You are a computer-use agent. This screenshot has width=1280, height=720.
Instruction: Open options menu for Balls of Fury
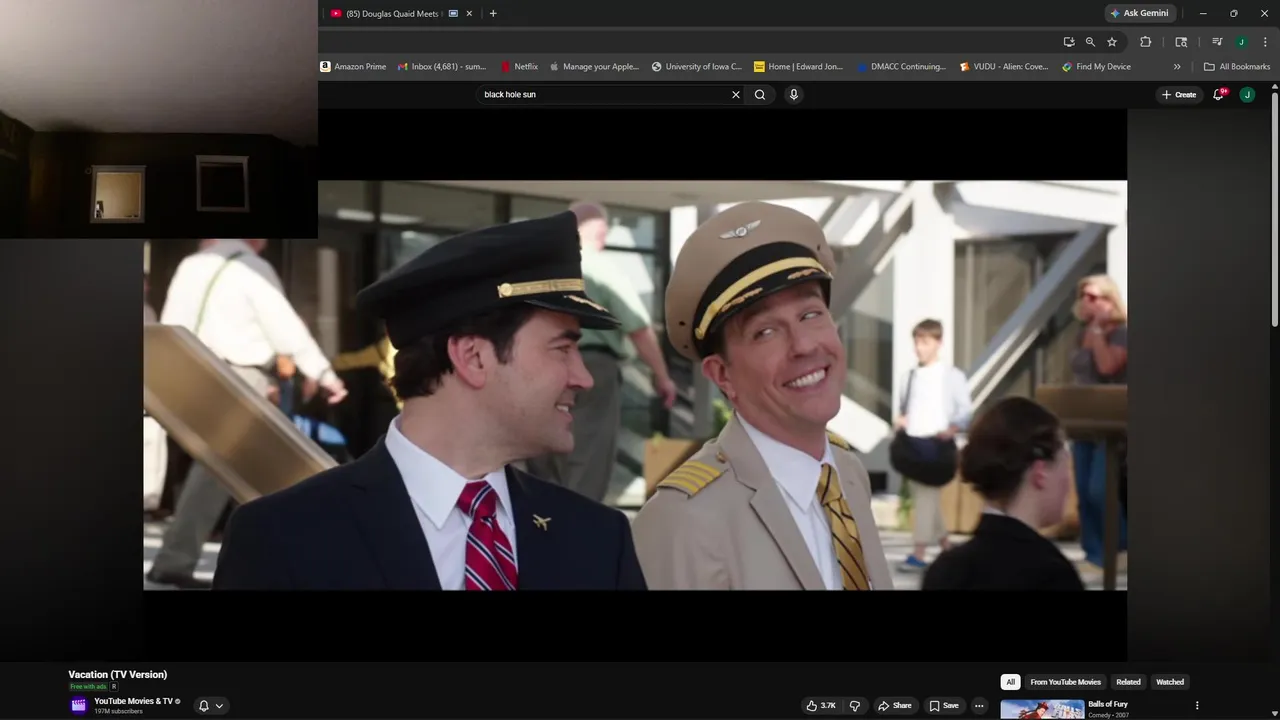[1197, 706]
